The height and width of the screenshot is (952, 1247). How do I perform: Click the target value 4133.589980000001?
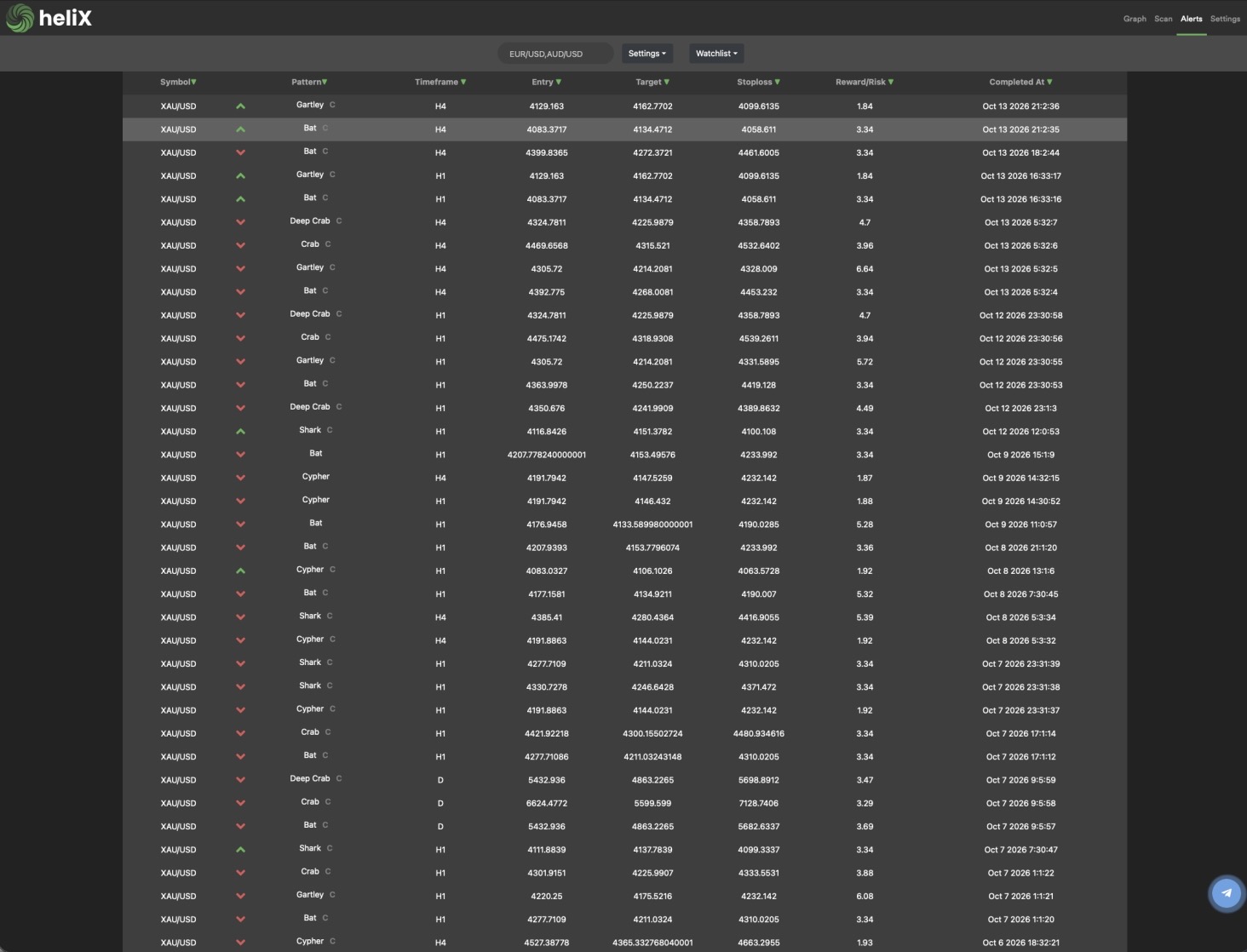tap(652, 525)
